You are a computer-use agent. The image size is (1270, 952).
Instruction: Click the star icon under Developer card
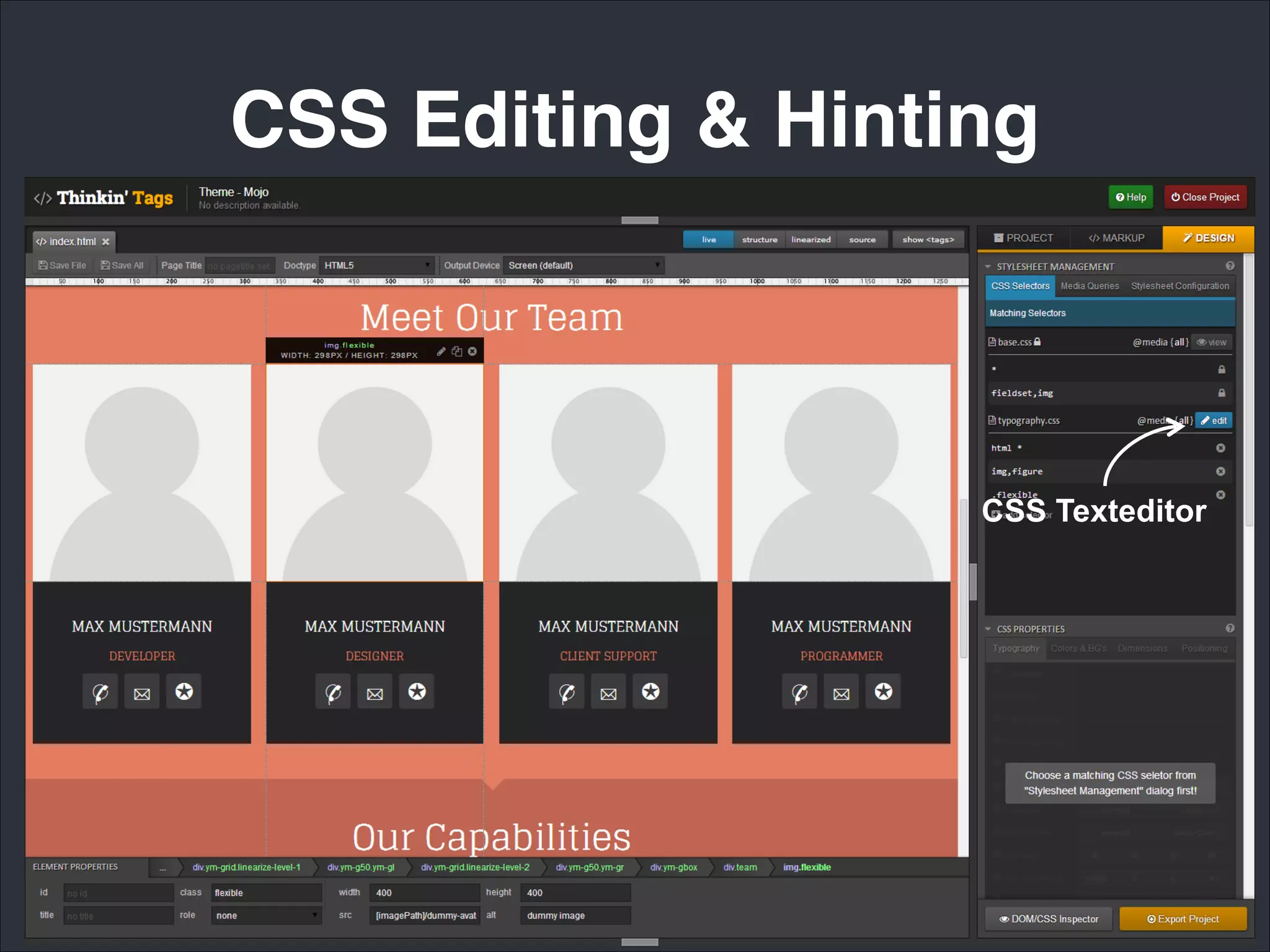(x=184, y=692)
